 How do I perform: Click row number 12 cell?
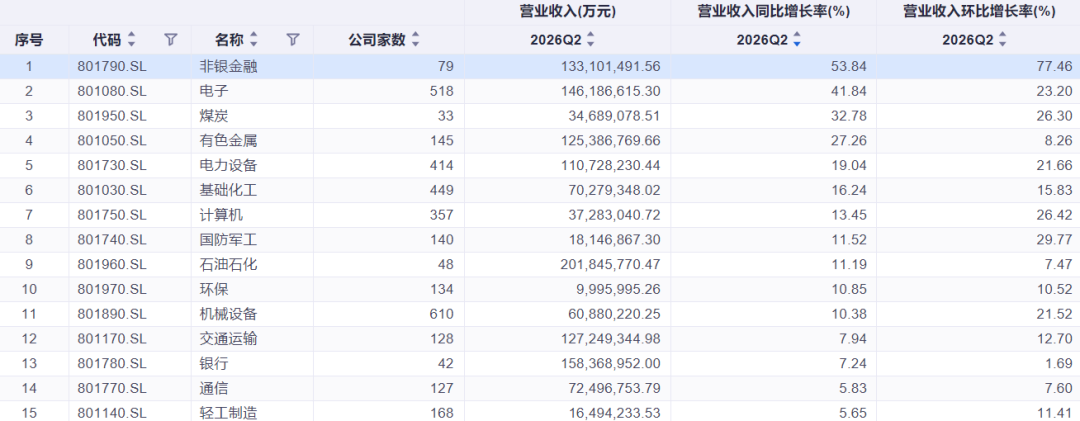(29, 339)
